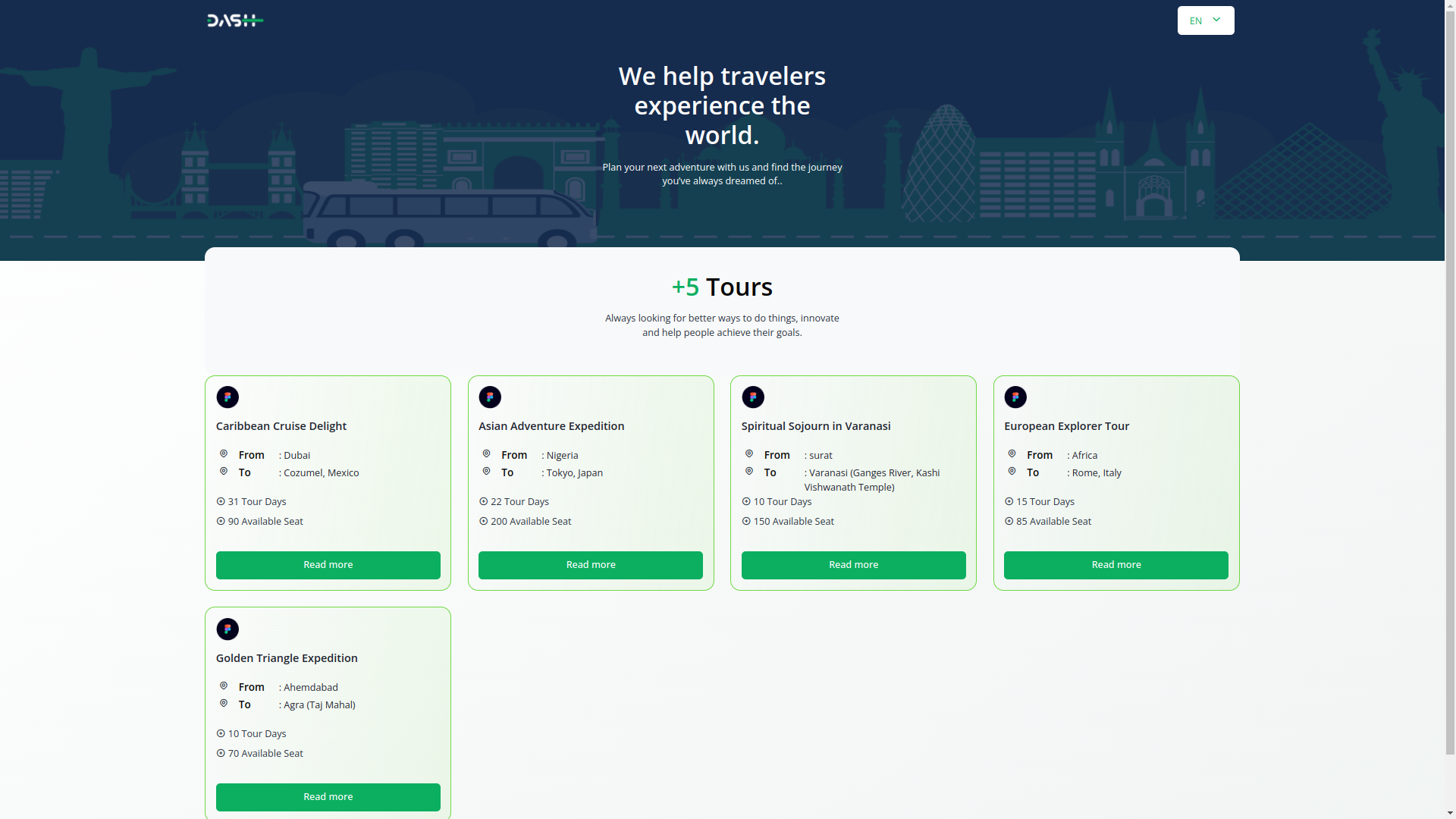The width and height of the screenshot is (1456, 819).
Task: Click clock icon next to 15 Tour Days
Action: point(1009,501)
